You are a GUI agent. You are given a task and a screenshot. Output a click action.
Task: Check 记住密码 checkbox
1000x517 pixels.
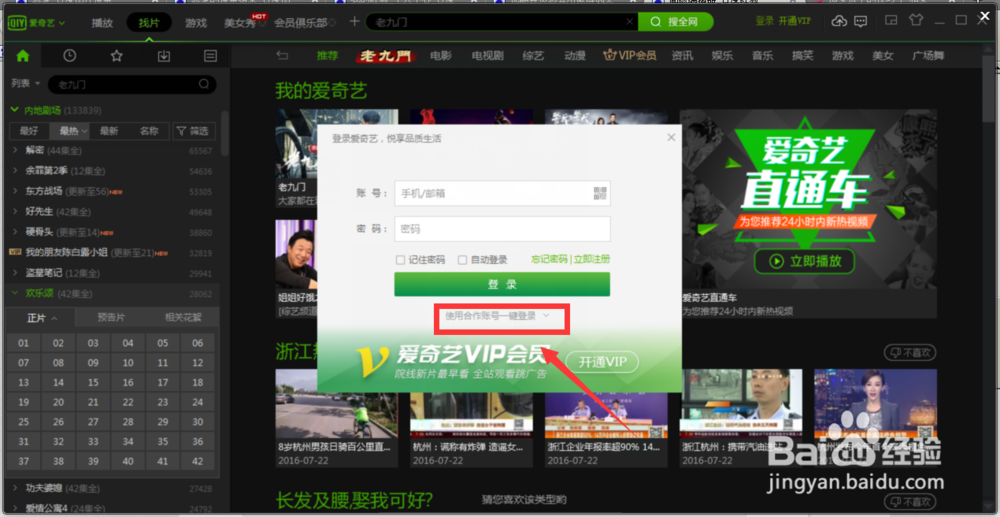coord(400,259)
